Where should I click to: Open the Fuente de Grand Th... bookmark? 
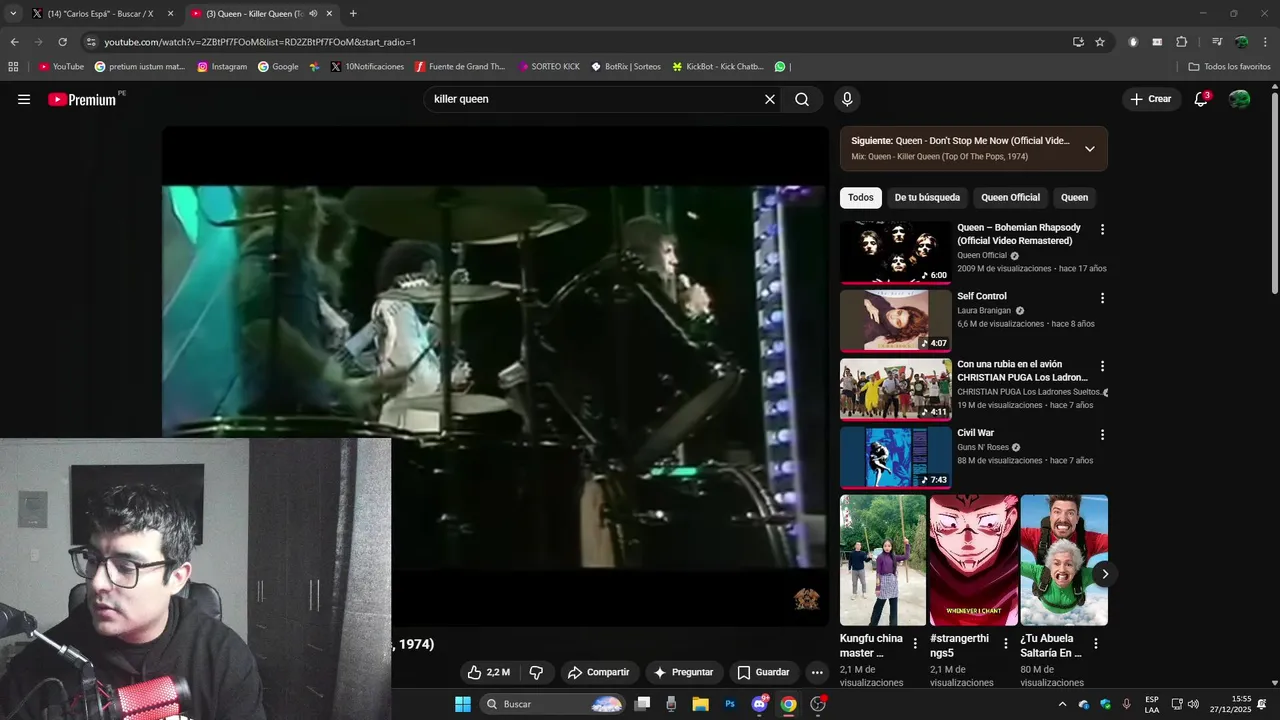tap(460, 66)
